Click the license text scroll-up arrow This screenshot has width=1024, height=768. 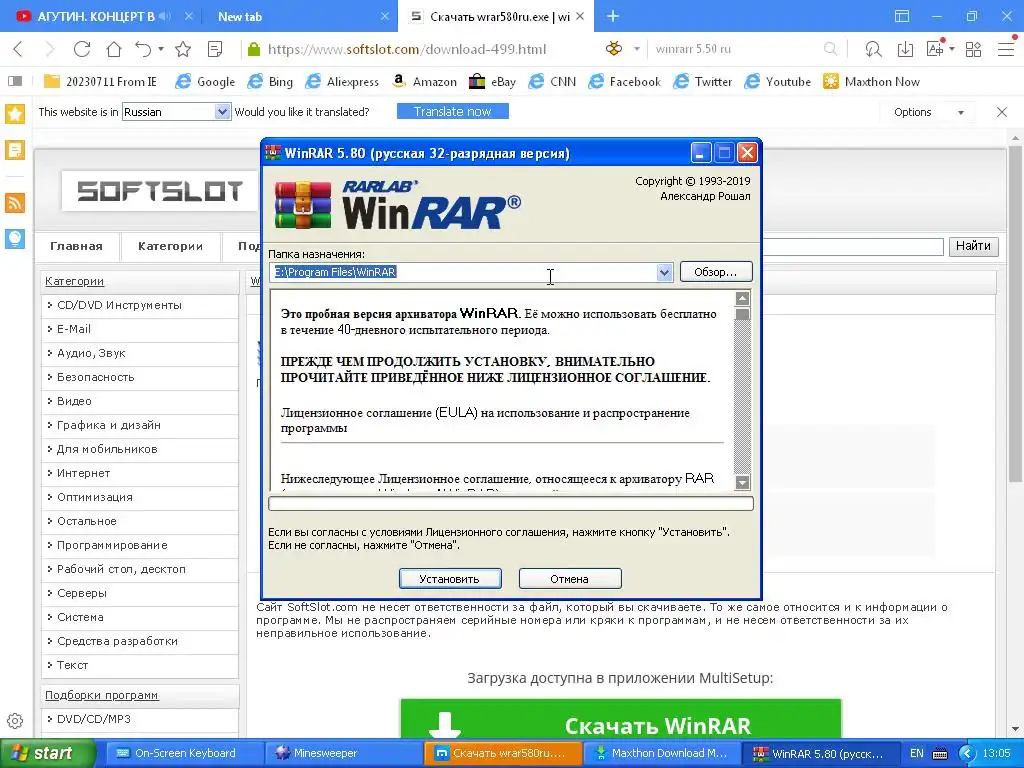coord(742,298)
